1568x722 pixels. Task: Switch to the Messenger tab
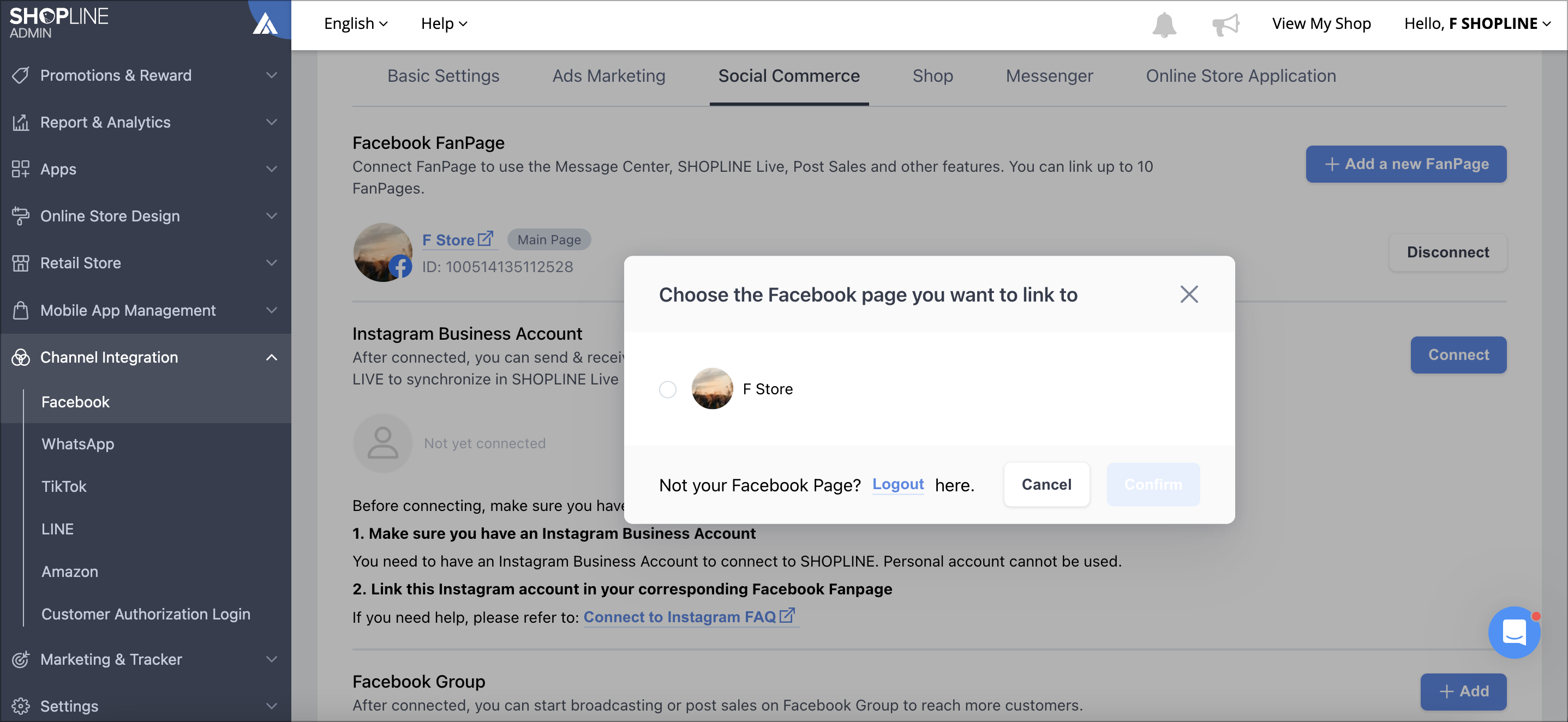pos(1049,76)
